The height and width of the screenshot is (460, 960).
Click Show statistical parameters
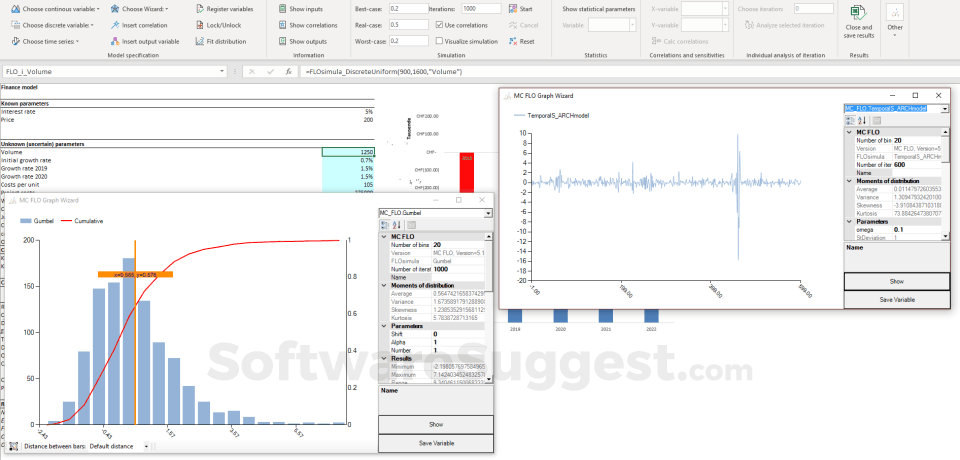(x=598, y=9)
